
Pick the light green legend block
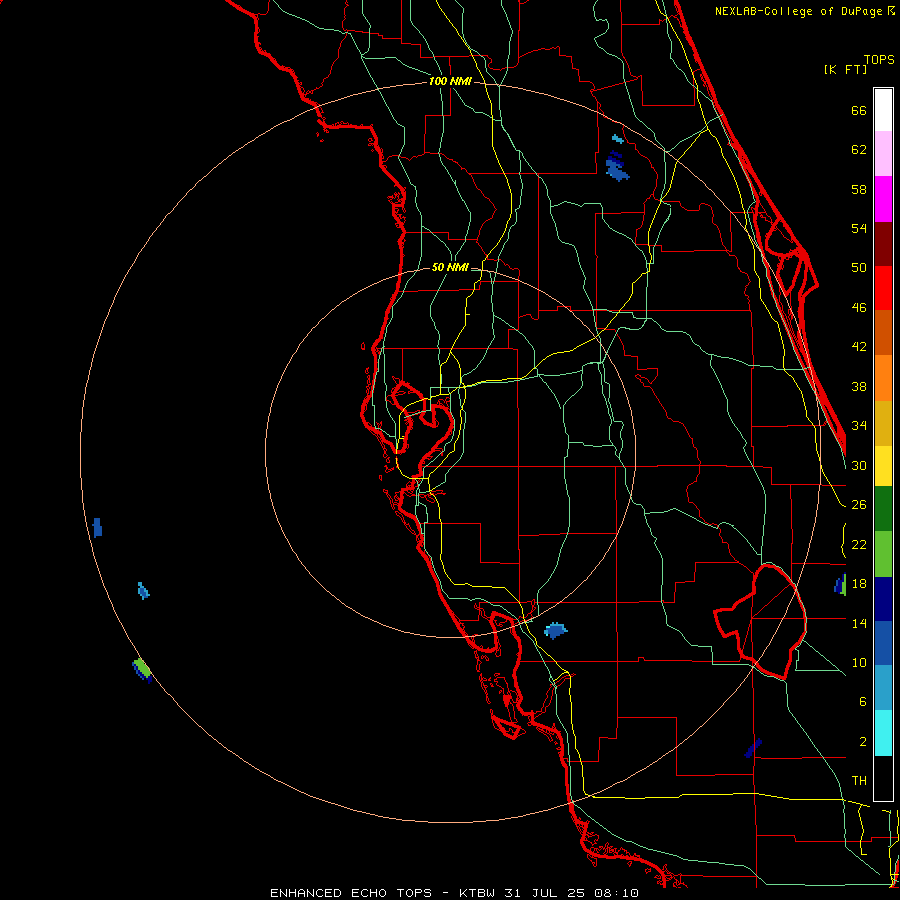pos(883,554)
